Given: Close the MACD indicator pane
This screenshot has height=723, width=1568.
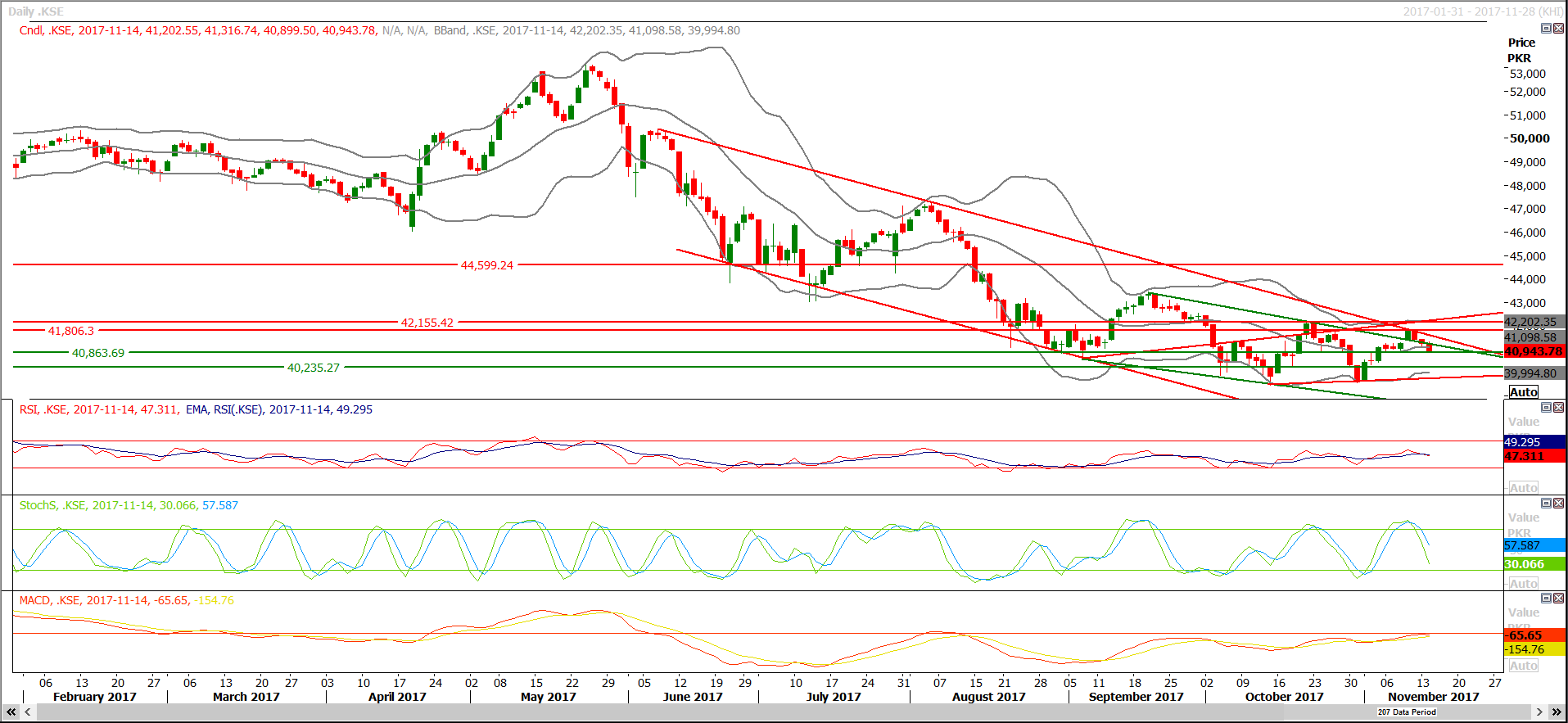Looking at the screenshot, I should tap(1558, 599).
